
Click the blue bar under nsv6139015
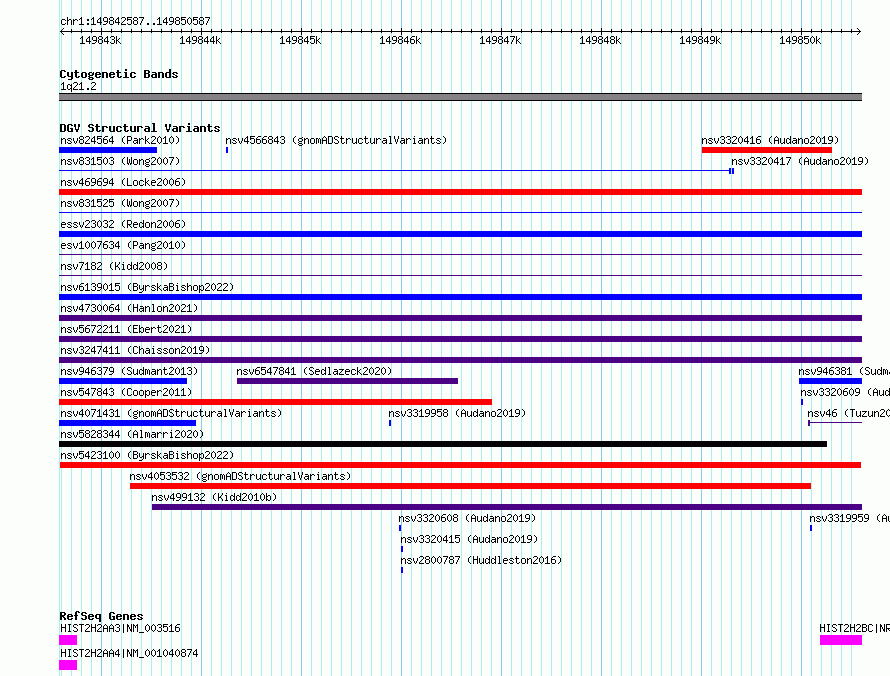(460, 297)
